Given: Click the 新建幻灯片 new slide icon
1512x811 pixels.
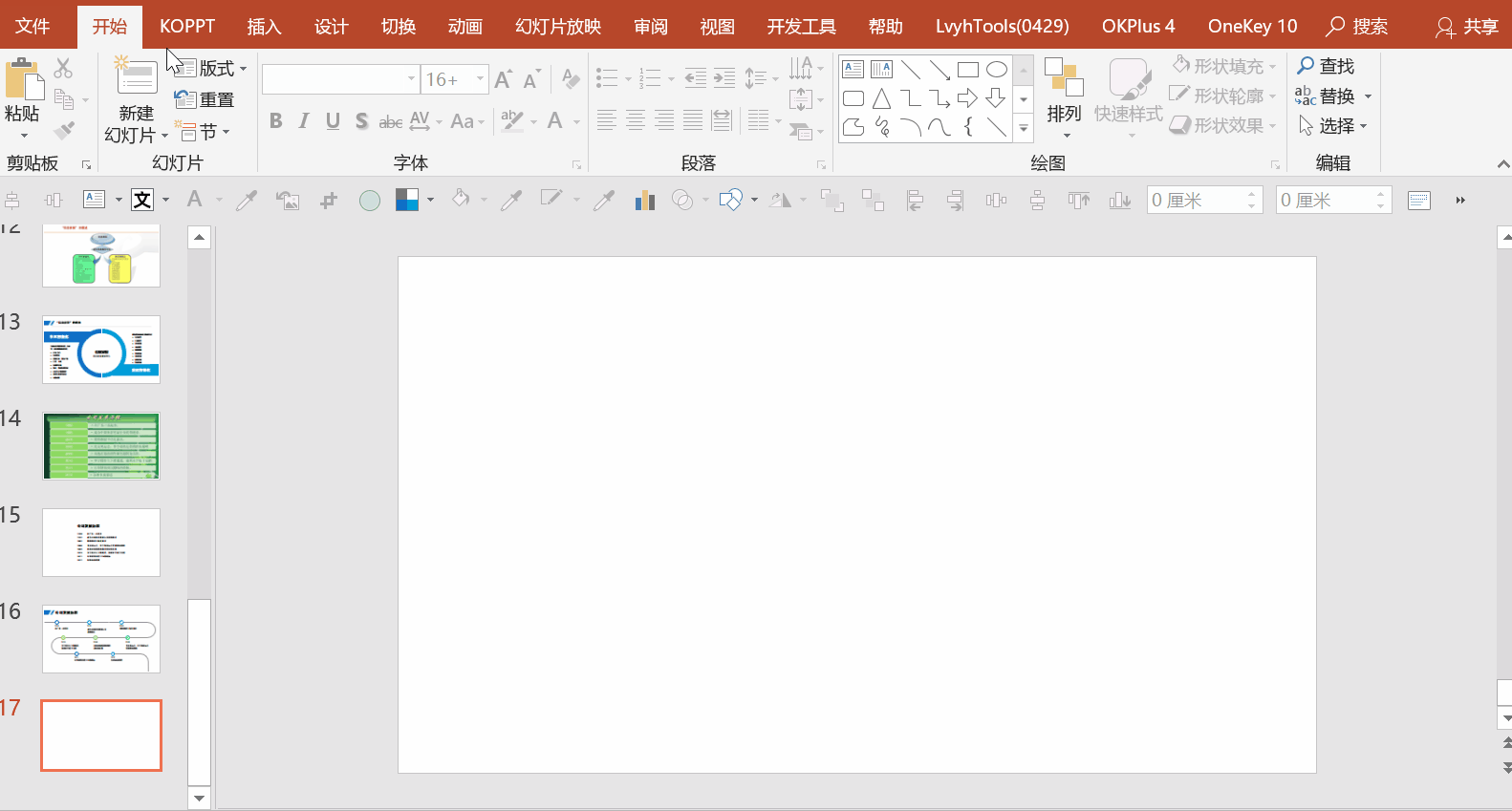Looking at the screenshot, I should click(x=136, y=78).
